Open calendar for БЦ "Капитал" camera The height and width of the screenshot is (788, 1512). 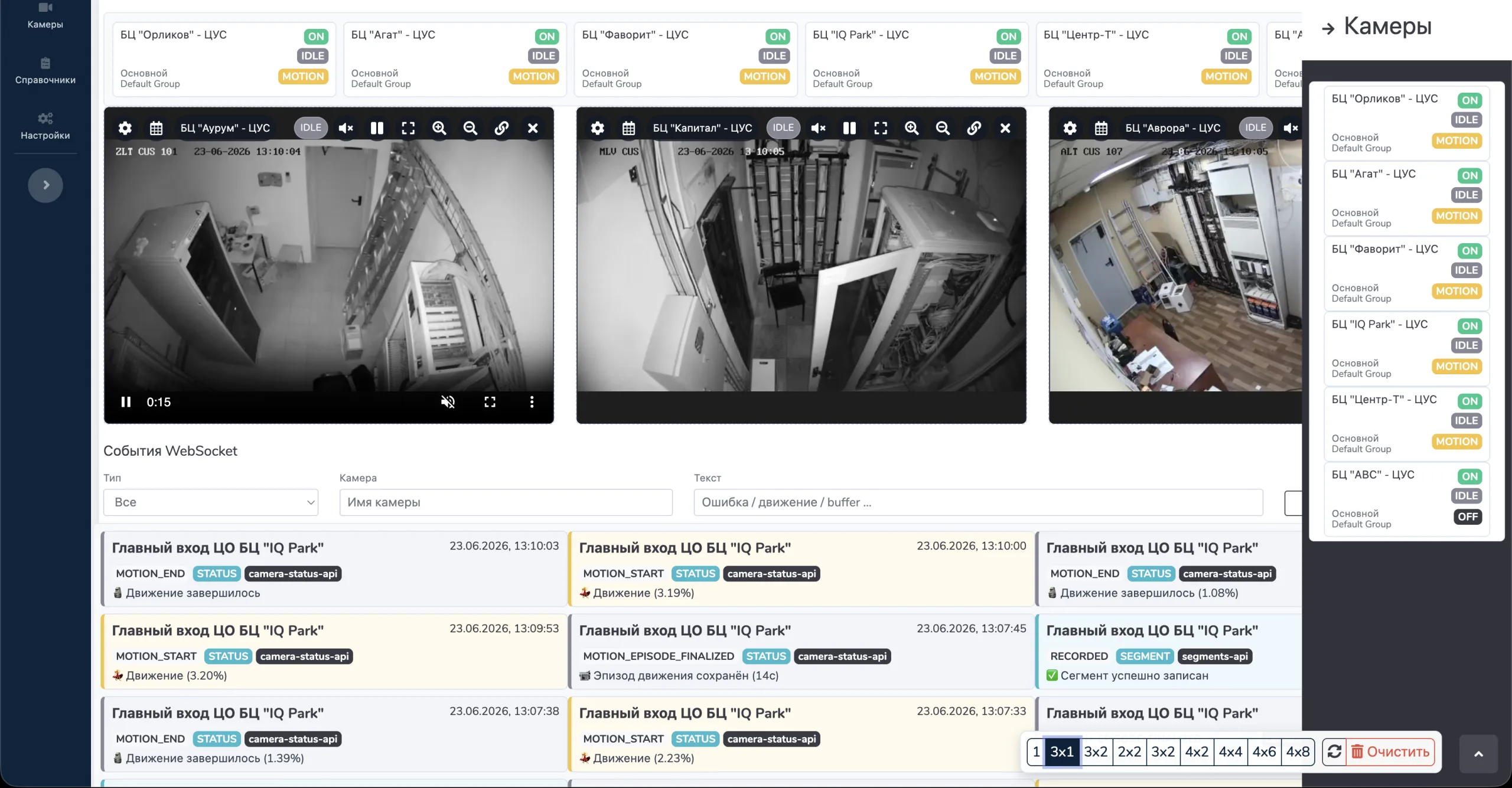click(x=628, y=128)
